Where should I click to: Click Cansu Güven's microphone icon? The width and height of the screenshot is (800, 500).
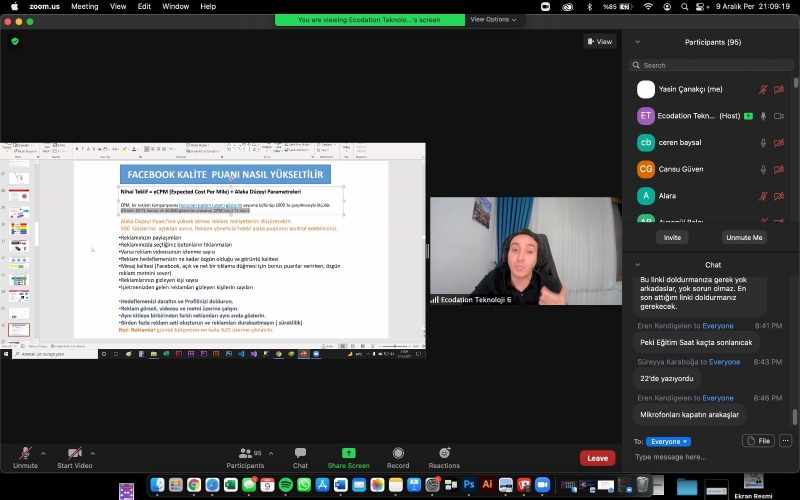(x=763, y=169)
